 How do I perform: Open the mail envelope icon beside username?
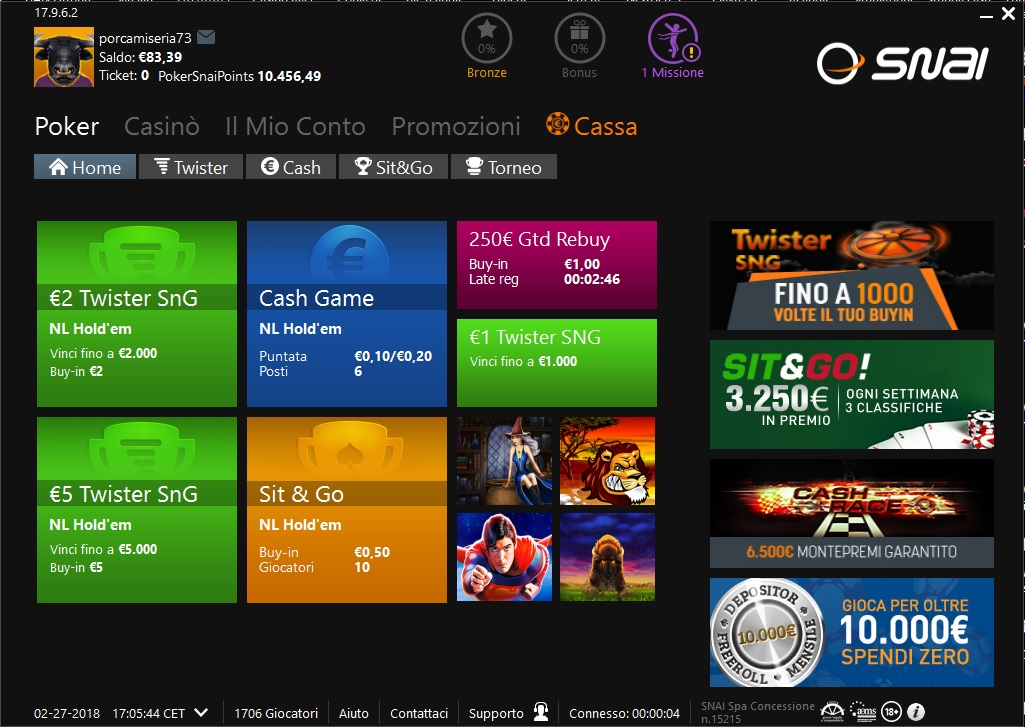tap(206, 37)
